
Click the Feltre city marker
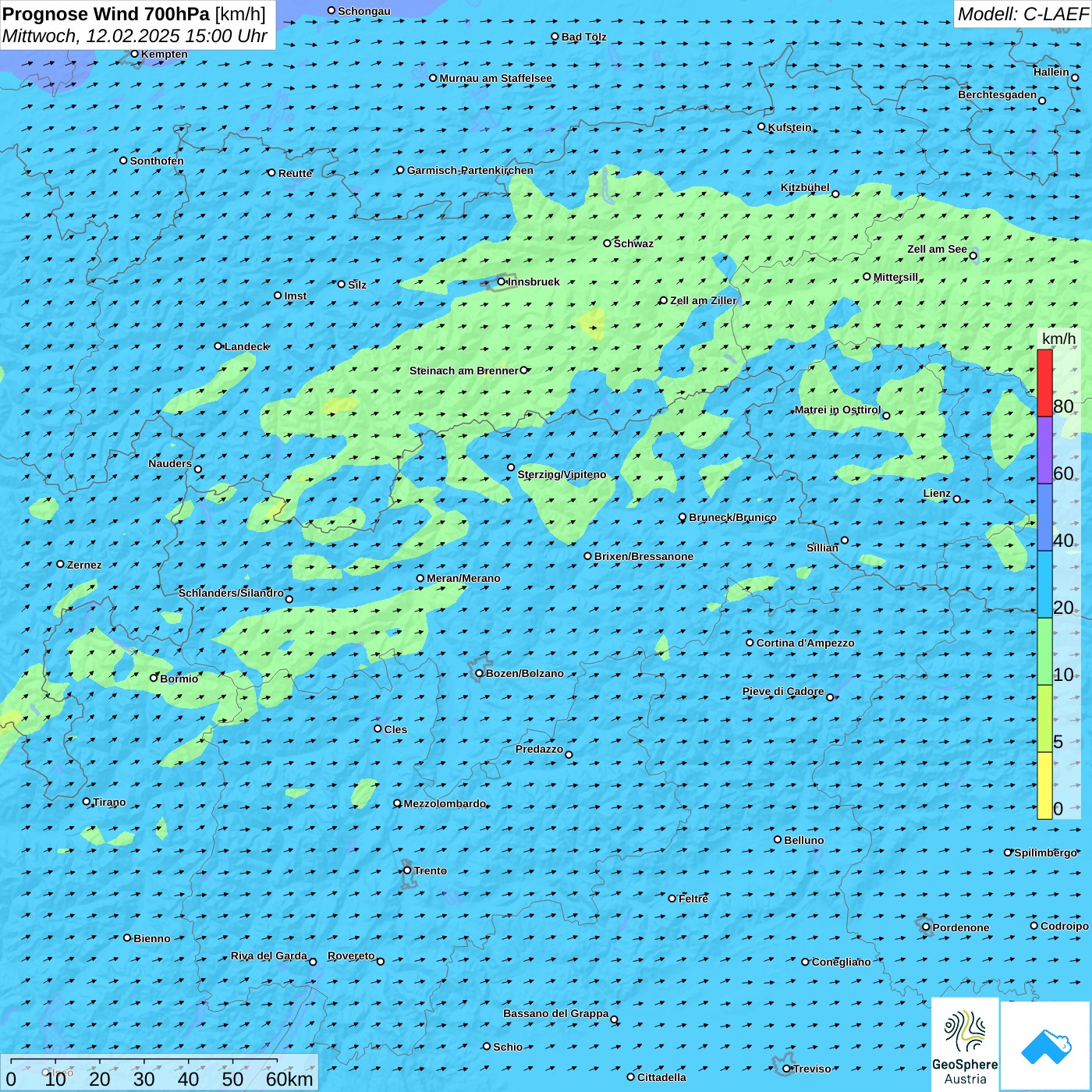click(x=672, y=898)
